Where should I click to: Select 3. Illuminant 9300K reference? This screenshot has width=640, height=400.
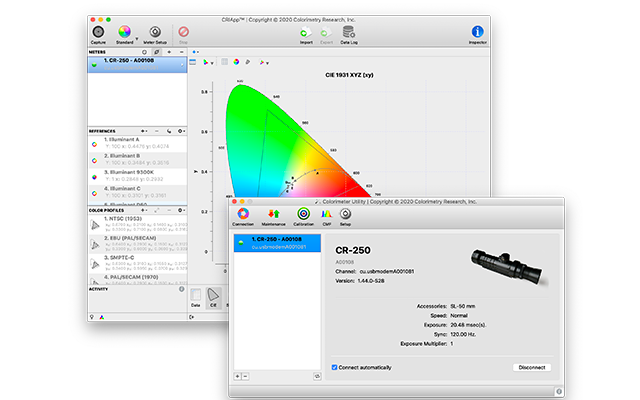pyautogui.click(x=138, y=176)
